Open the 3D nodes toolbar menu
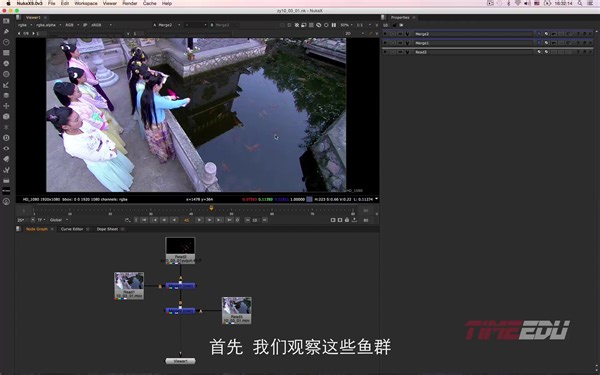This screenshot has height=375, width=600. pyautogui.click(x=6, y=116)
